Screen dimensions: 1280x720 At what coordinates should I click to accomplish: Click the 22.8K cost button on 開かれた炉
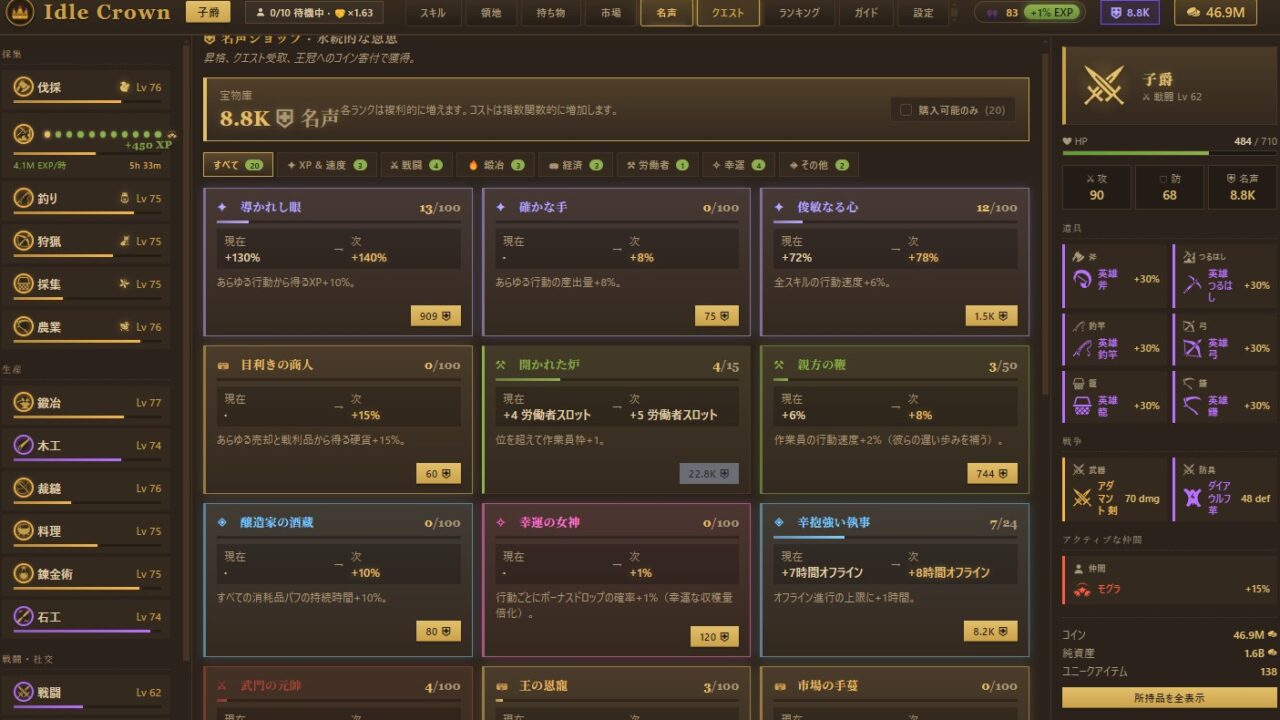[x=709, y=474]
